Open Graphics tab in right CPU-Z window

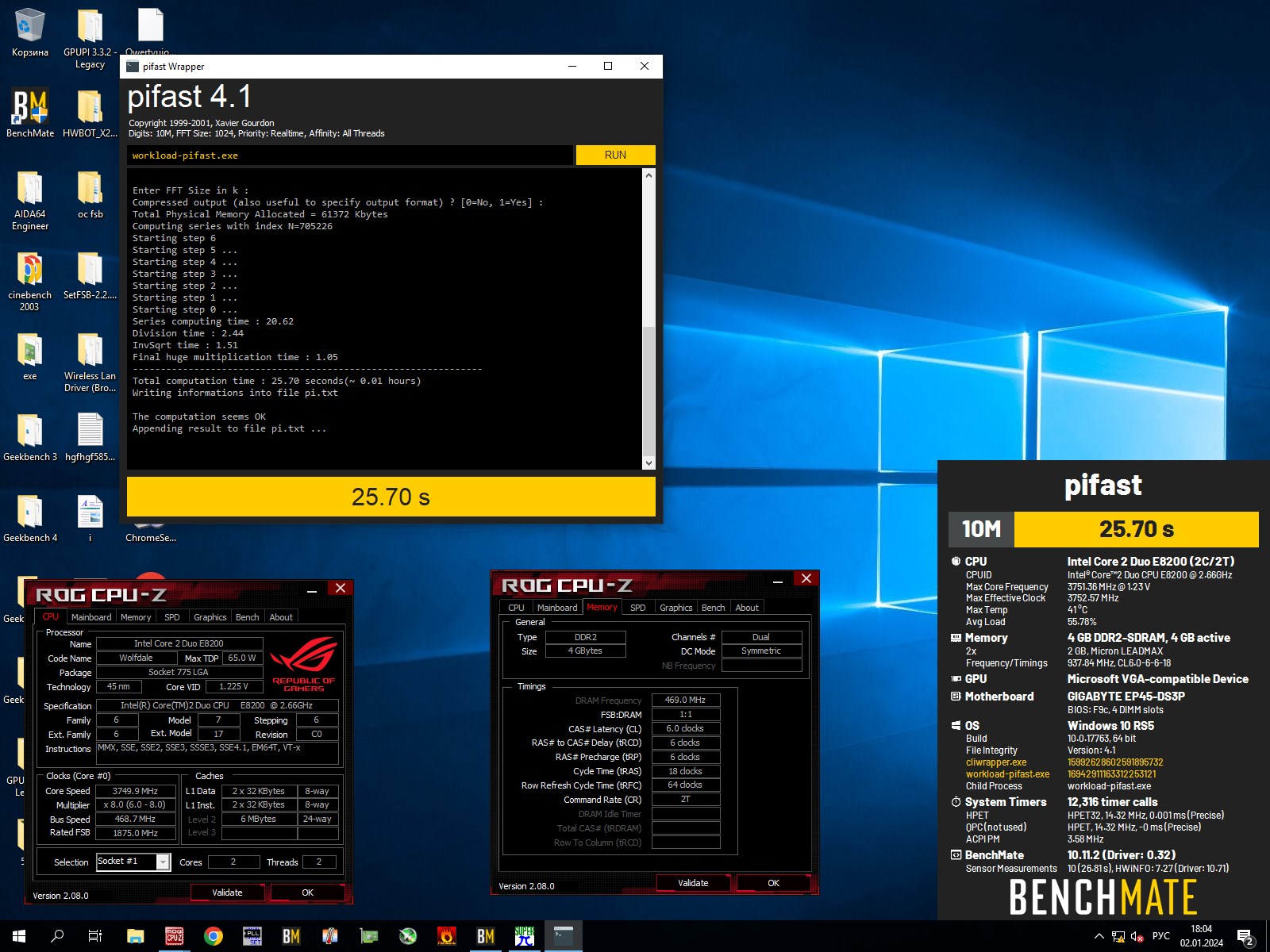point(676,608)
